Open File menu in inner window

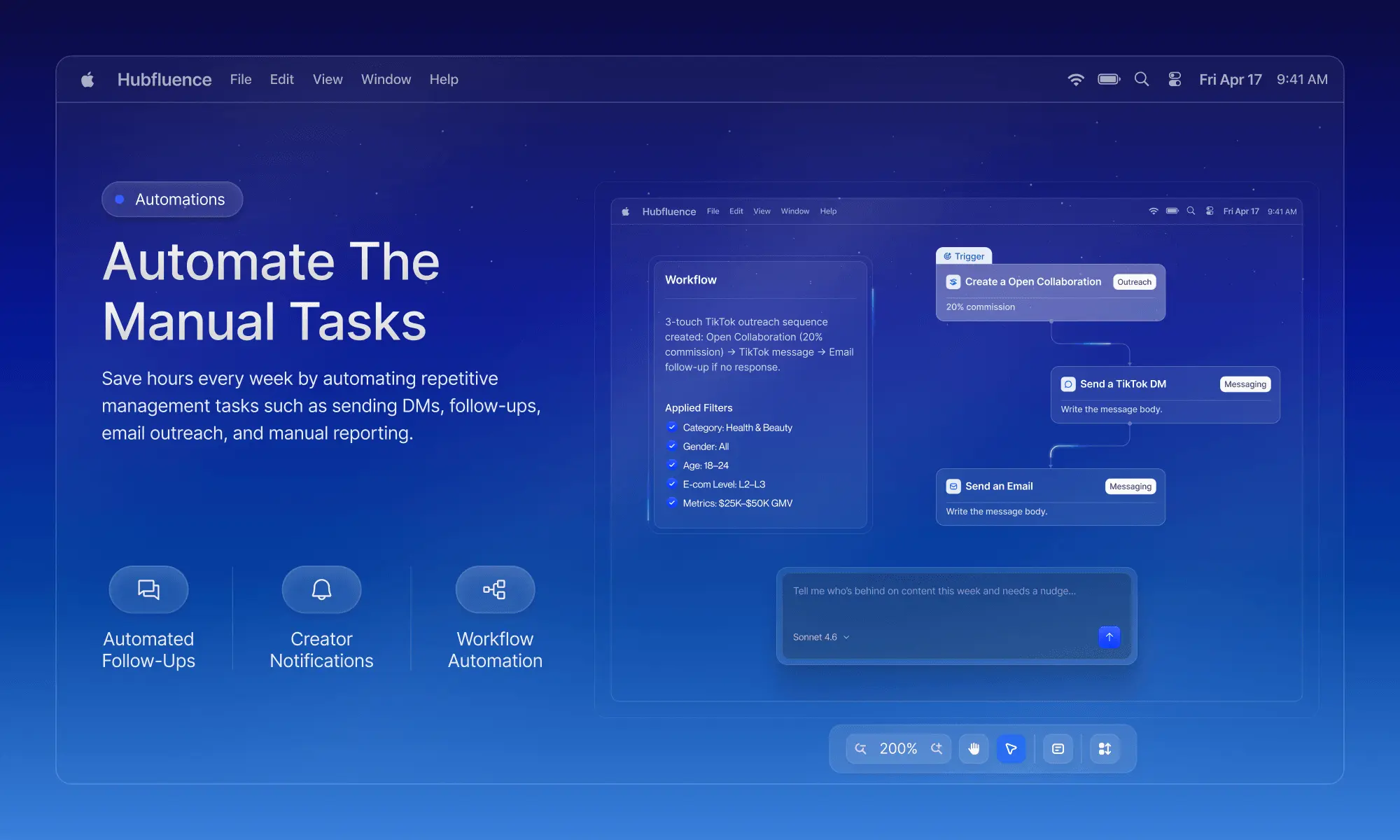coord(713,211)
